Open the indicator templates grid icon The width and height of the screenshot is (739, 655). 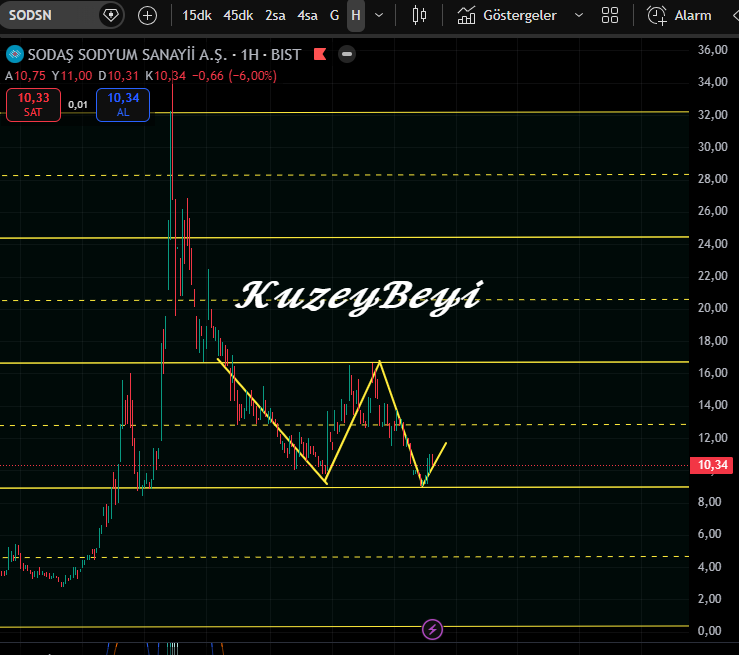[609, 16]
